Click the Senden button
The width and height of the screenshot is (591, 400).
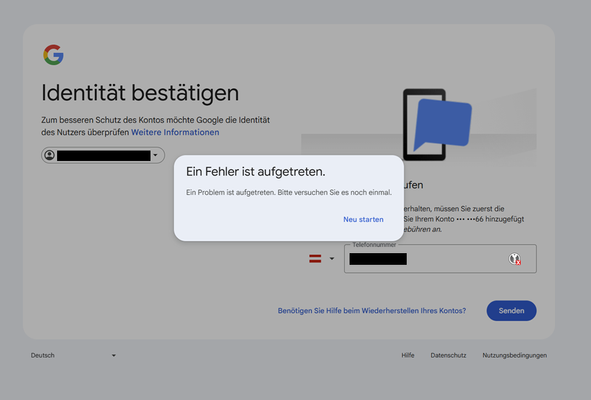pos(511,311)
